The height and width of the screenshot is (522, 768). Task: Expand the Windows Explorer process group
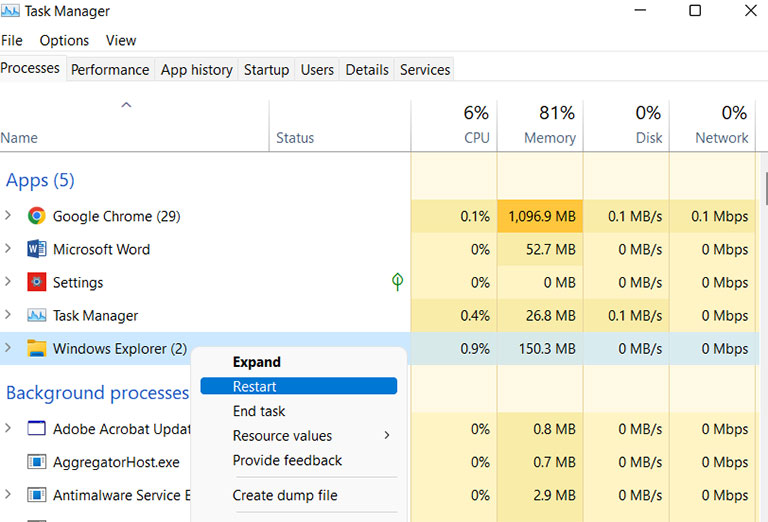point(8,348)
